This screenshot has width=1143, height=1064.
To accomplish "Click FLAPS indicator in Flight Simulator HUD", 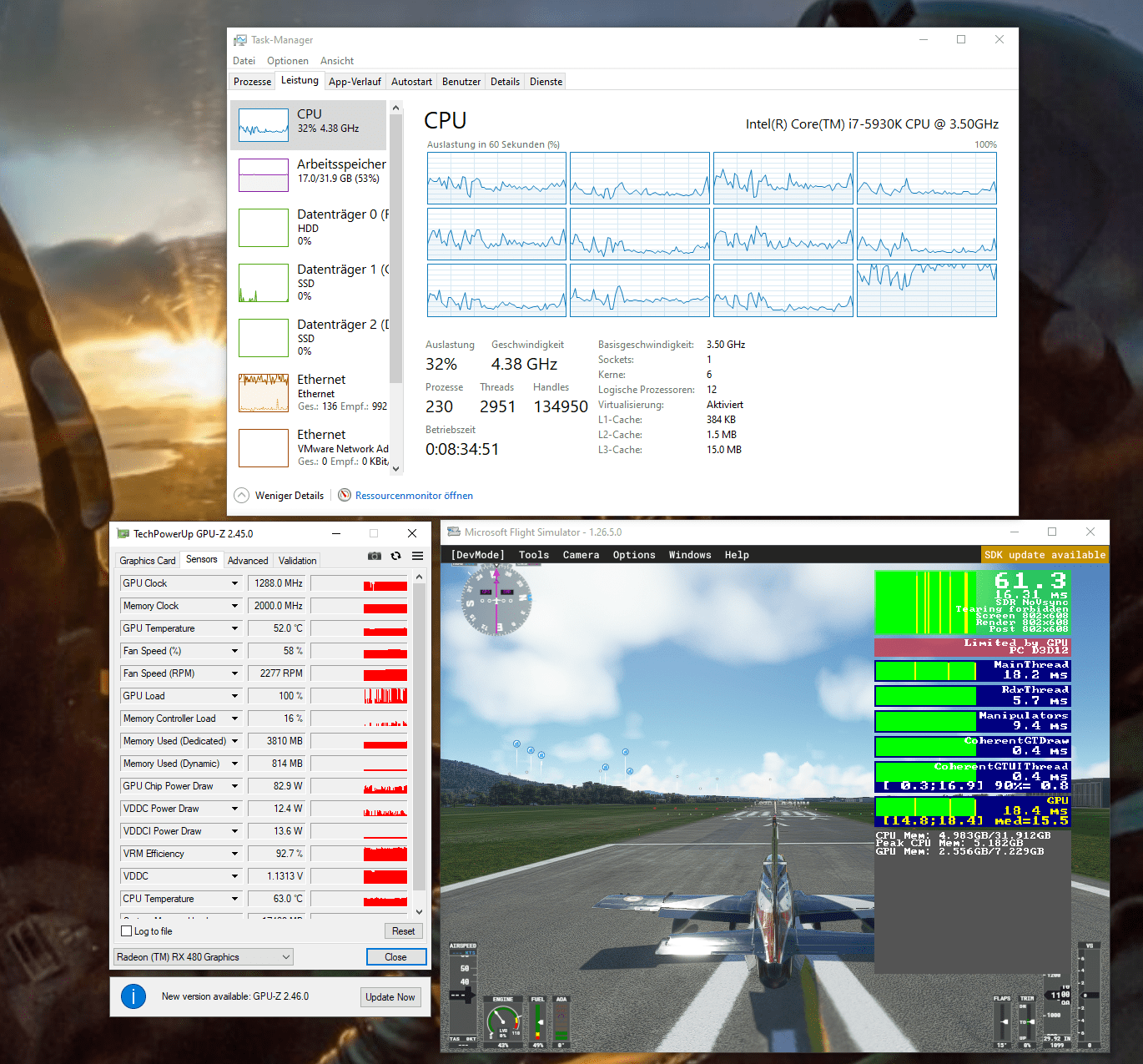I will (x=1002, y=1022).
